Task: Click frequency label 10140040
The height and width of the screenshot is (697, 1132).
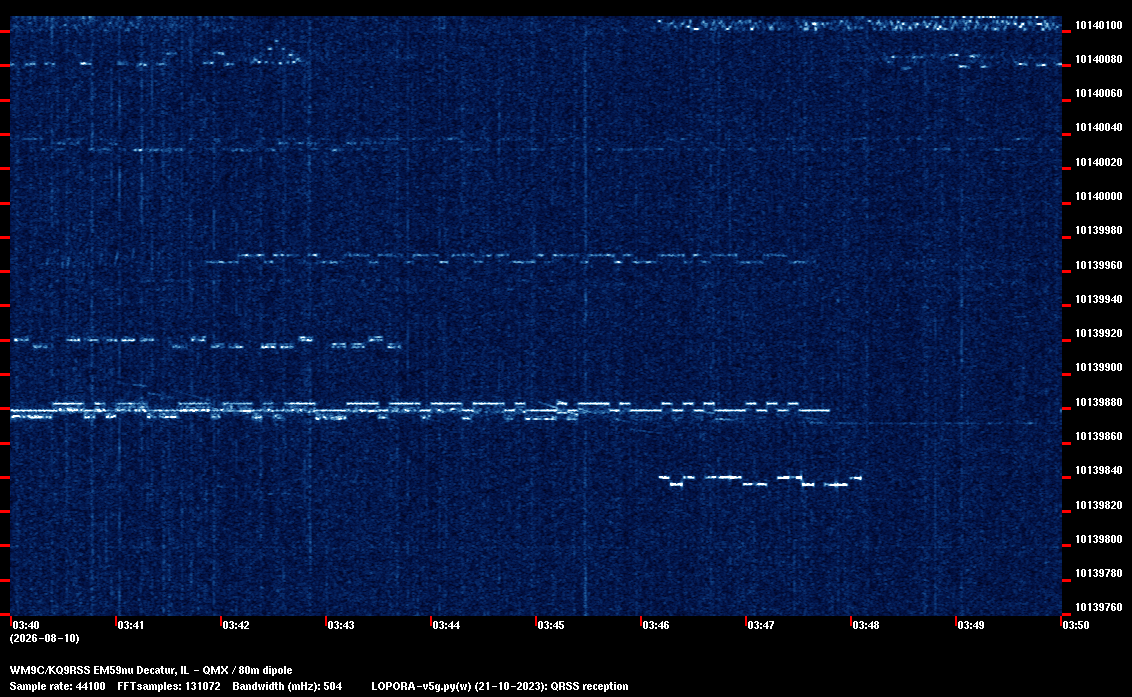Action: [1099, 127]
